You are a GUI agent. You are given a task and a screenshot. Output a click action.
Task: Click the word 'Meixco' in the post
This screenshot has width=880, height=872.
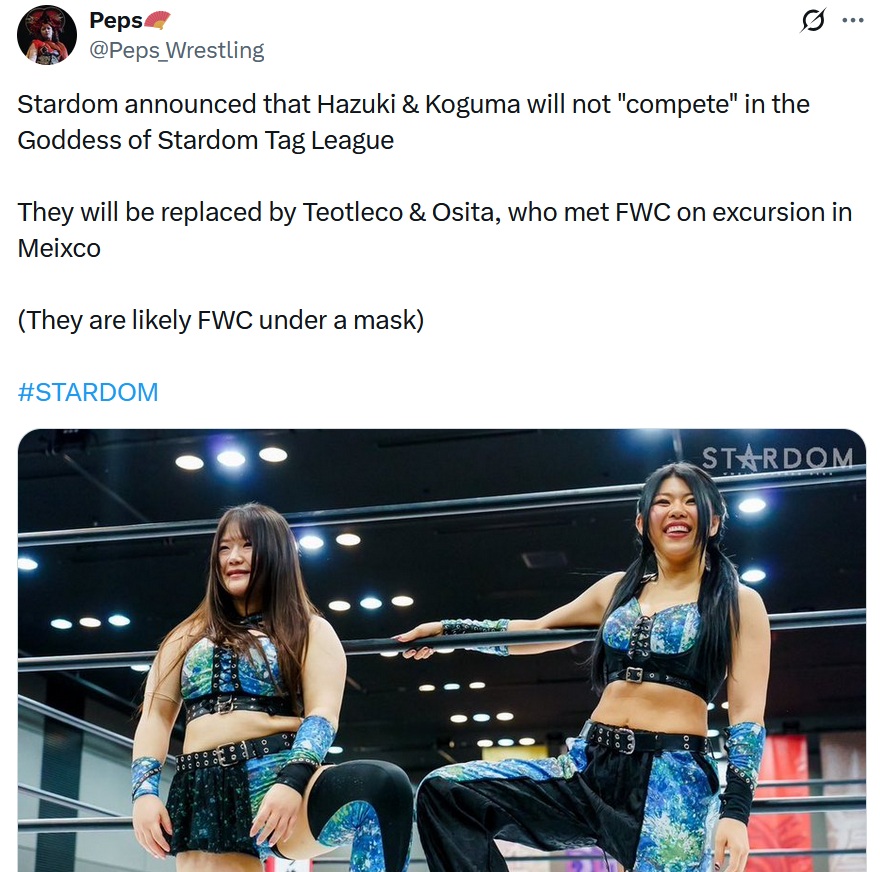point(59,248)
